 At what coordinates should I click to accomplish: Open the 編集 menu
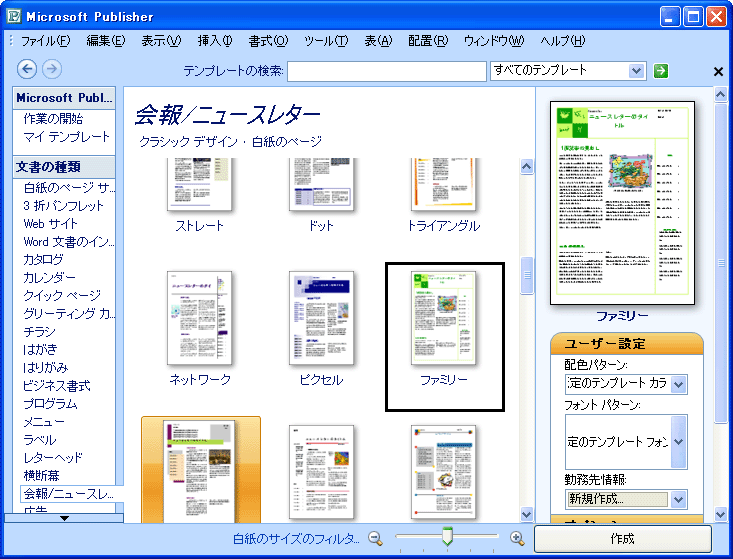point(106,41)
